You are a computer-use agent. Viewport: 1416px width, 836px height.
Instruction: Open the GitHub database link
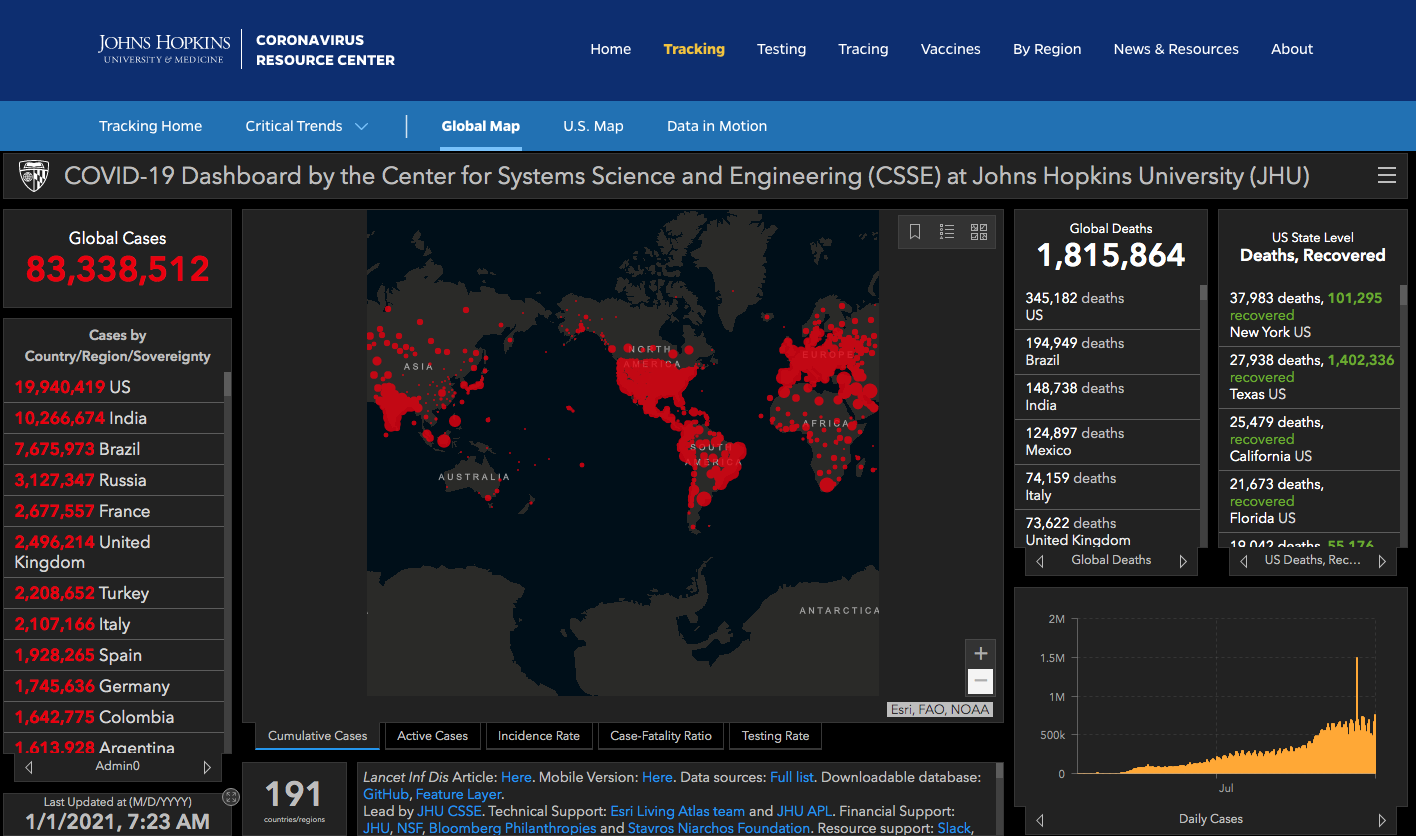[x=385, y=794]
